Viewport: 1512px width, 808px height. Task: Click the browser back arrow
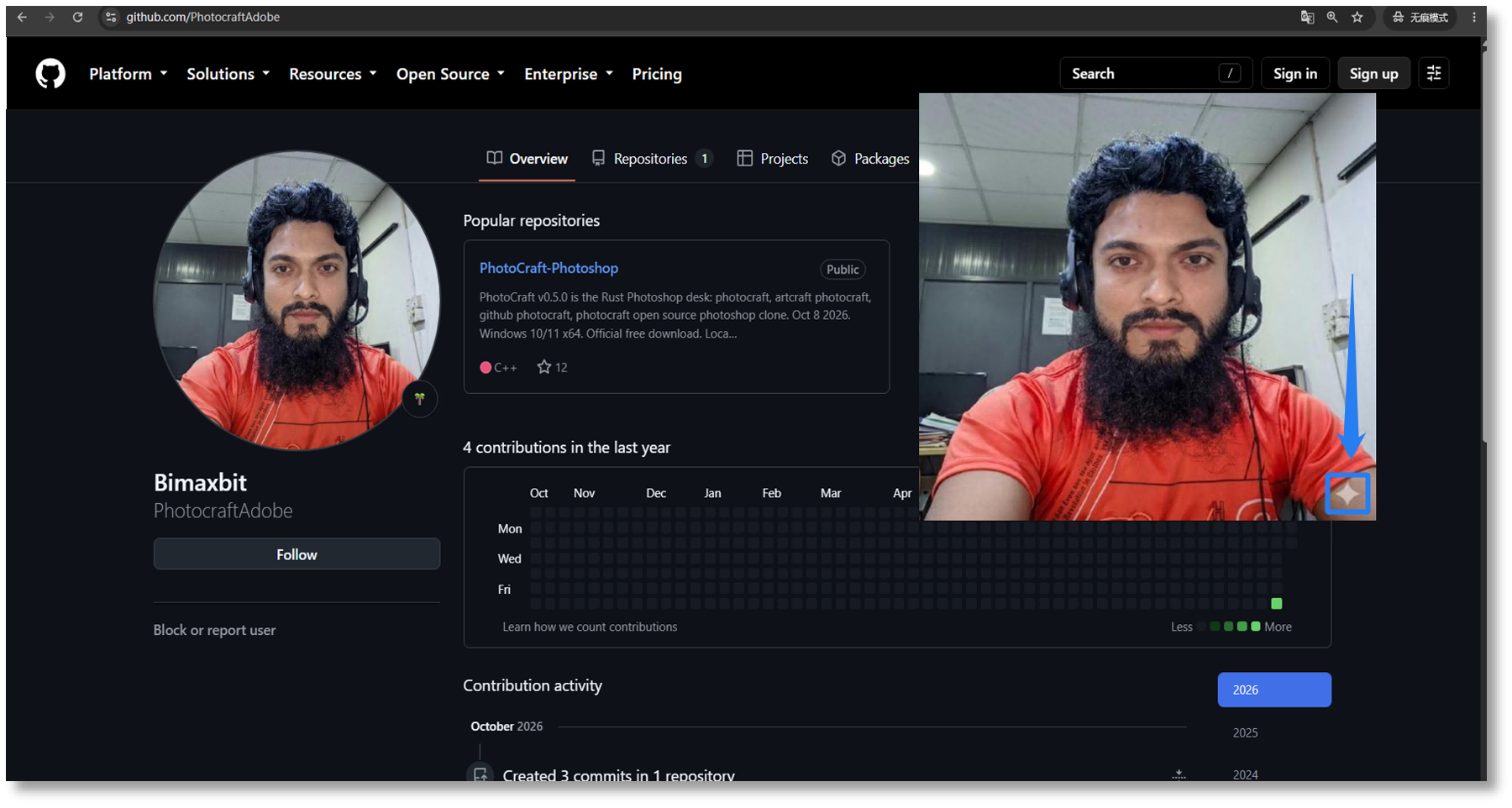23,17
